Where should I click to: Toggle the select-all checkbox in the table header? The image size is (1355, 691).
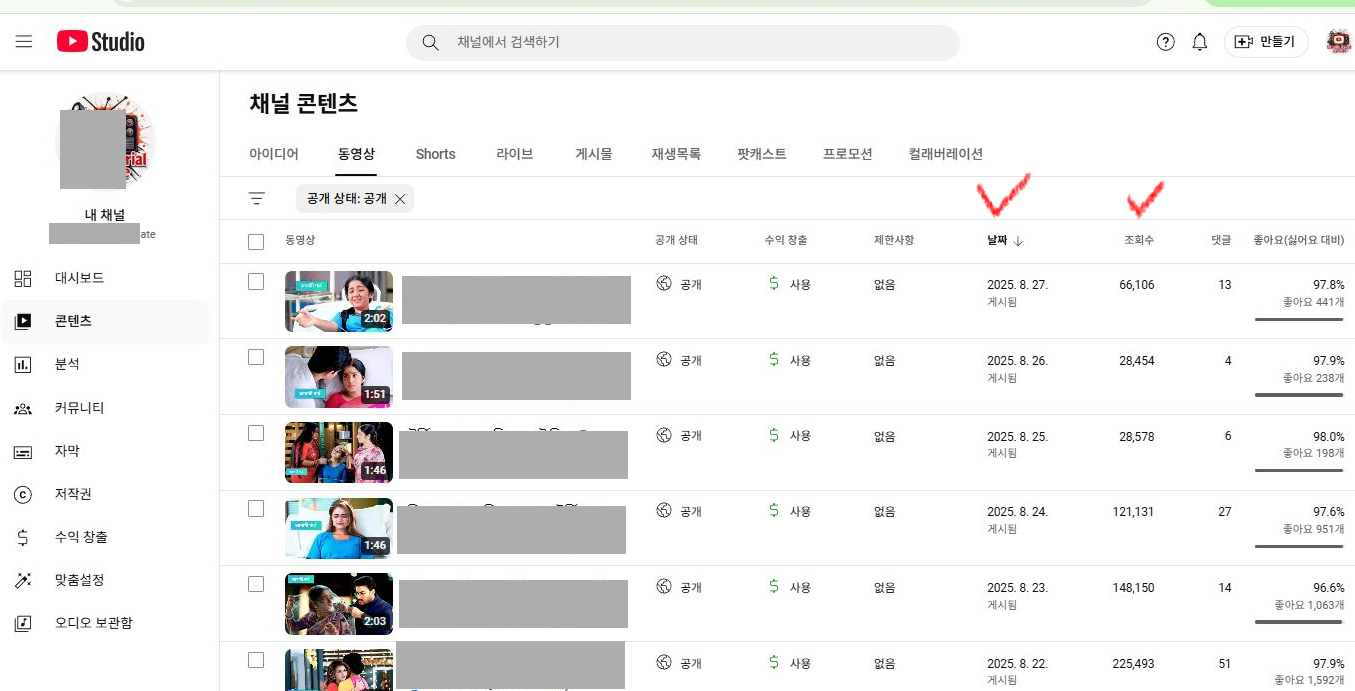coord(256,241)
